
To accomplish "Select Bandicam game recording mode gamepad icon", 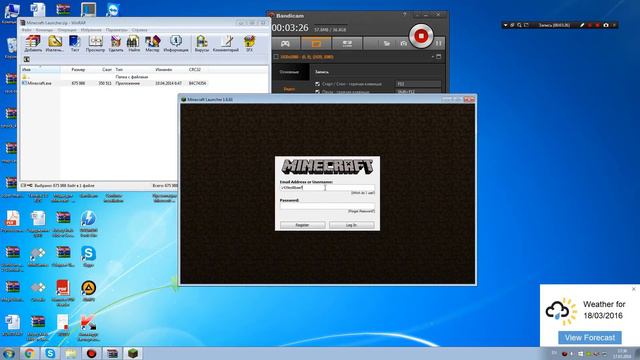I will click(285, 43).
